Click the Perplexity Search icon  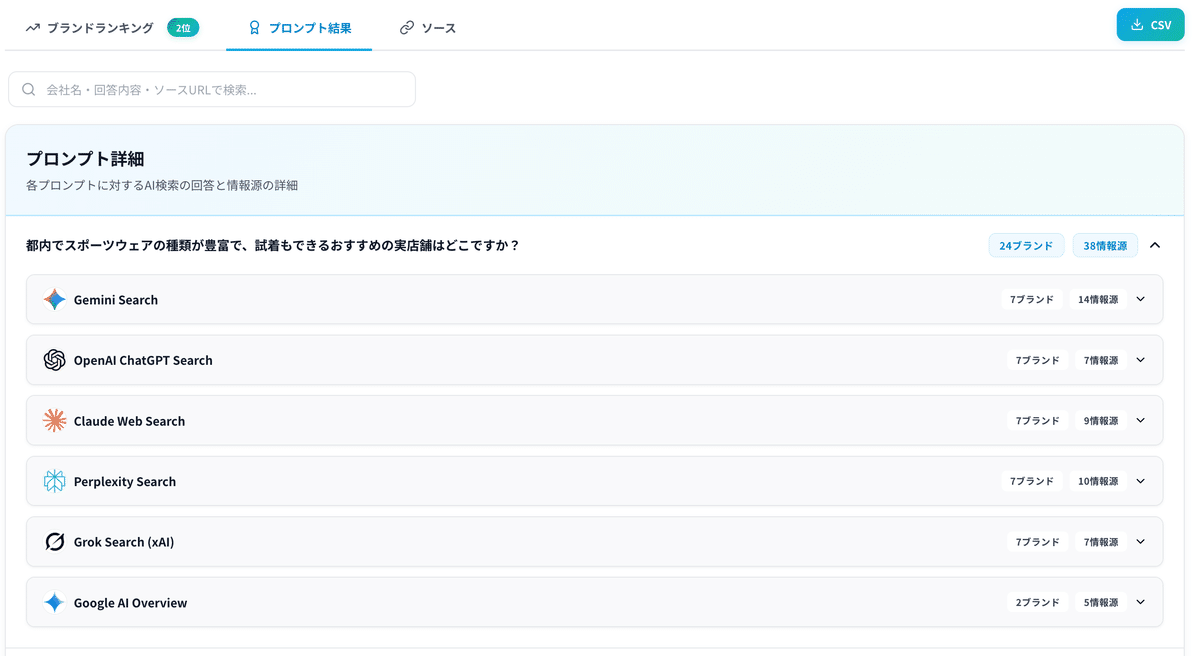[x=54, y=481]
